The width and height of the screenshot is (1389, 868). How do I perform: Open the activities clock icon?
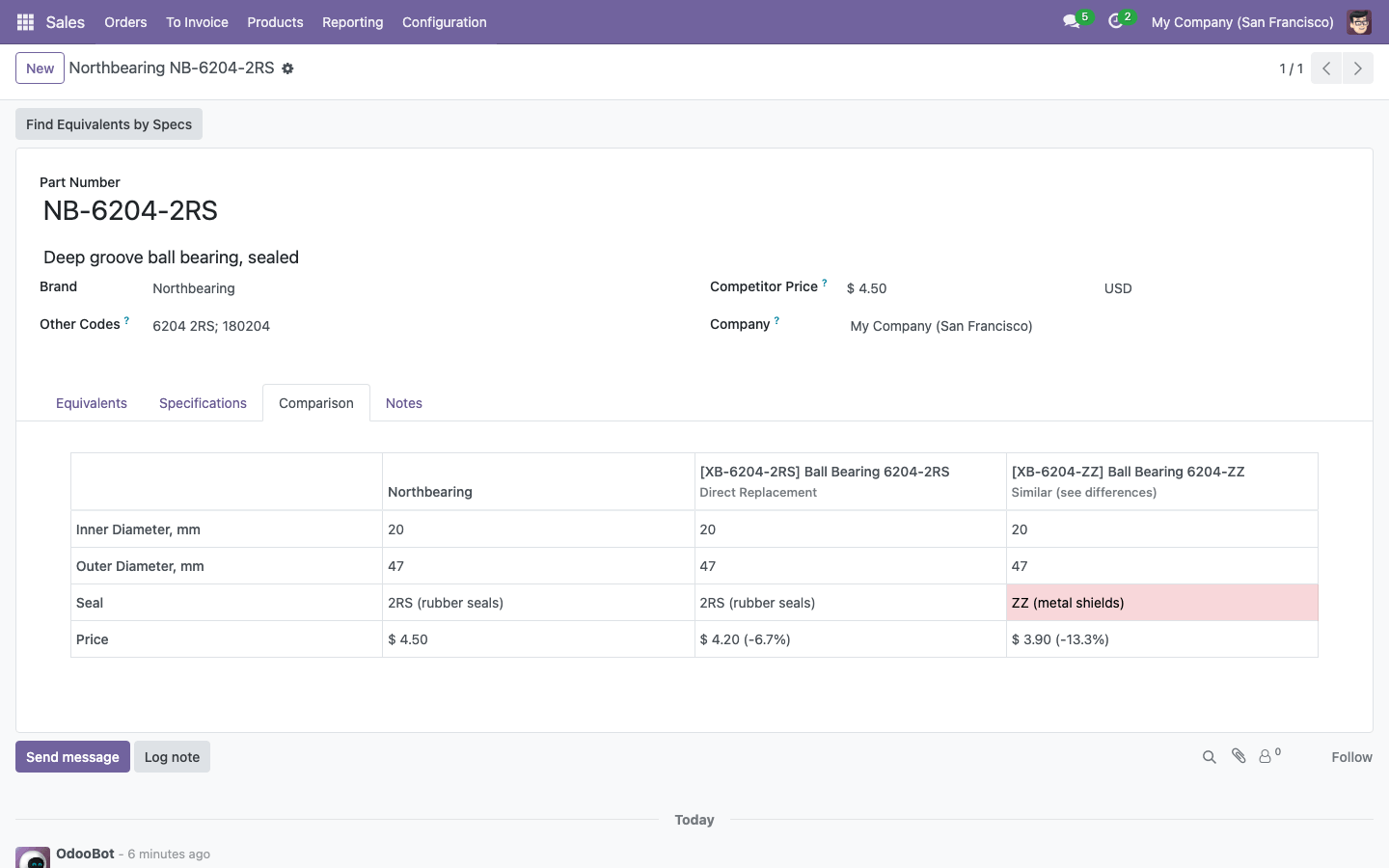tap(1116, 21)
